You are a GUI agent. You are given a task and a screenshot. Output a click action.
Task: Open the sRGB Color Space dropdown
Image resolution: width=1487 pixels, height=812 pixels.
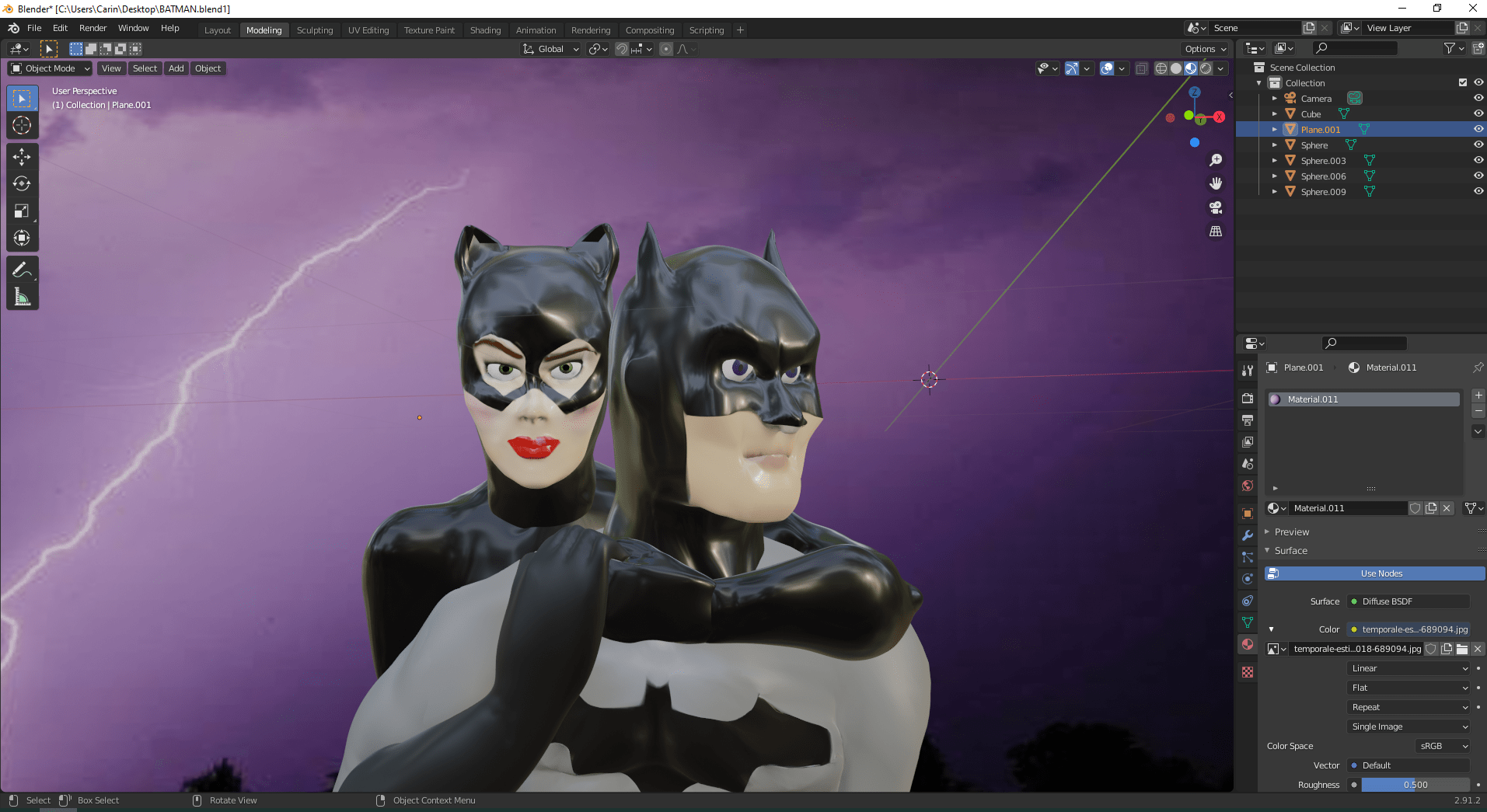[x=1443, y=746]
